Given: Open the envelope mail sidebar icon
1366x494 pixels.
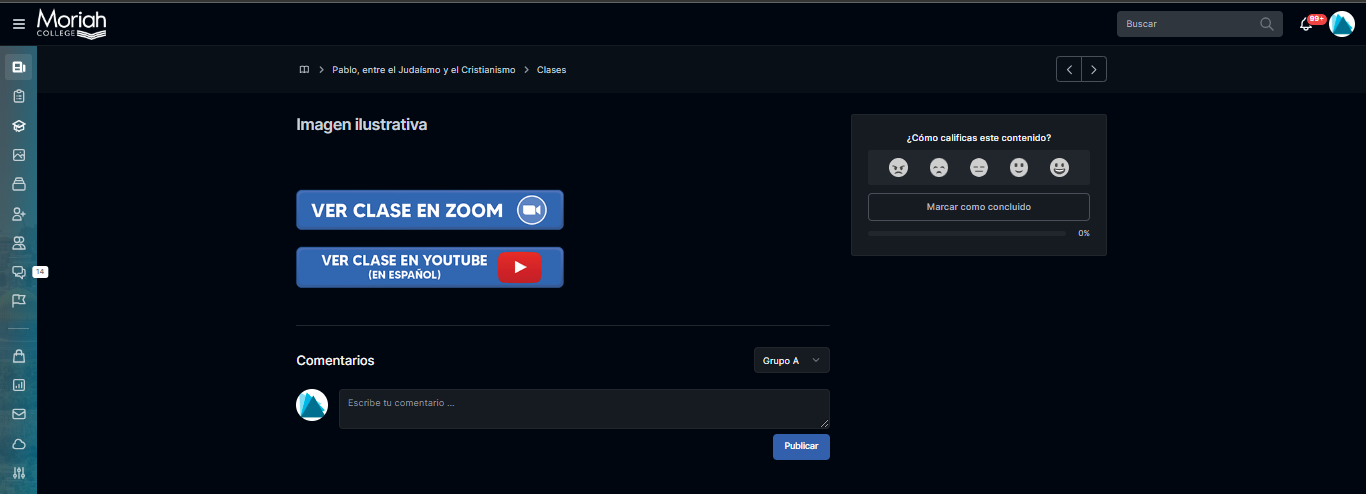Looking at the screenshot, I should click(18, 414).
